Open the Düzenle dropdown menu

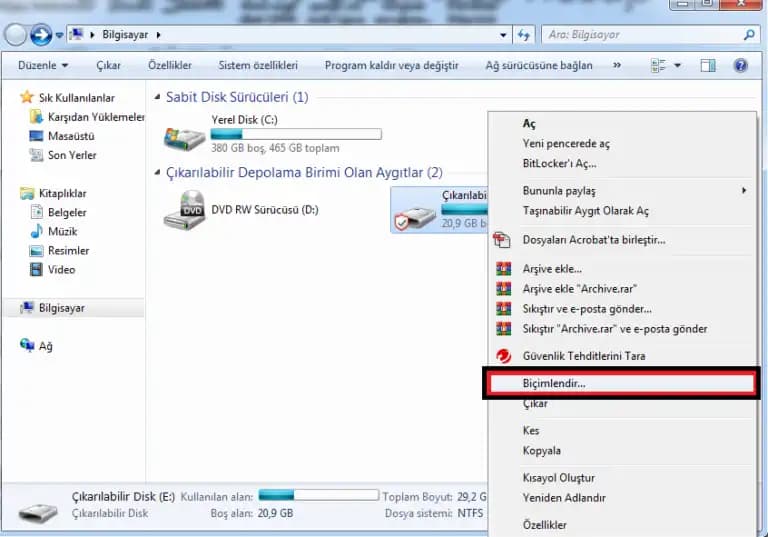click(43, 65)
